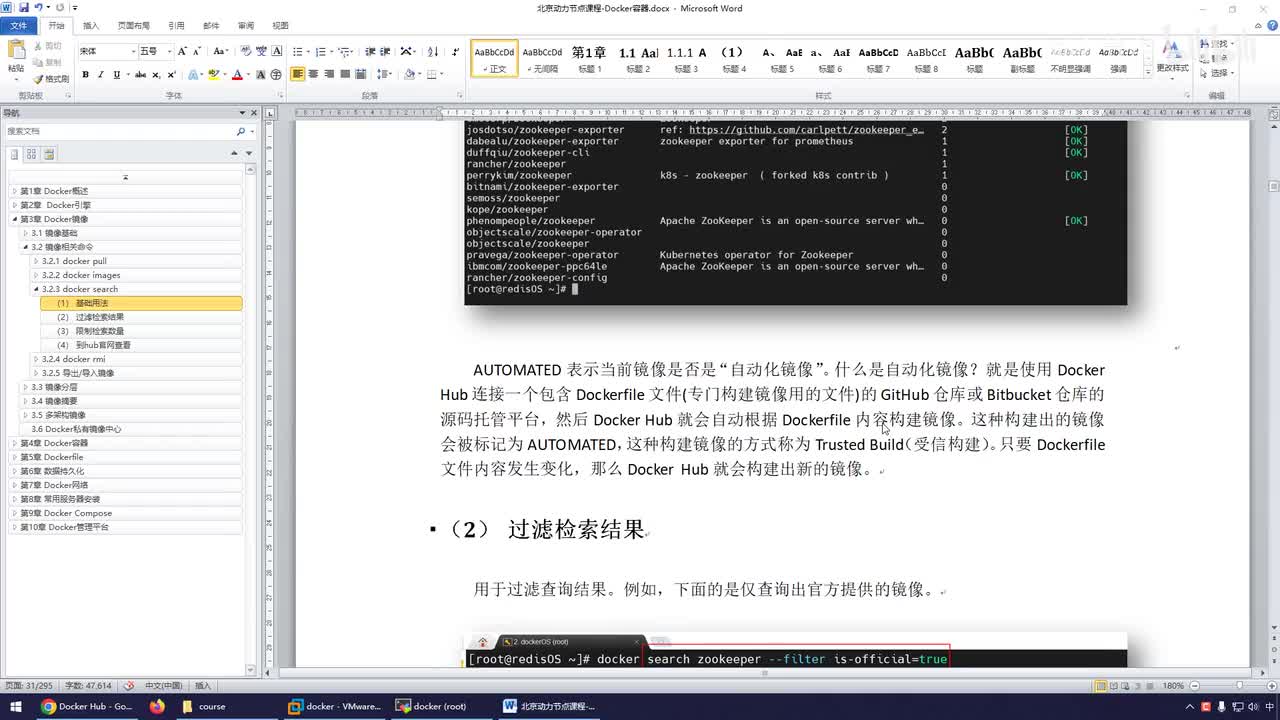Open the font size dropdown
Viewport: 1280px width, 720px height.
[169, 51]
